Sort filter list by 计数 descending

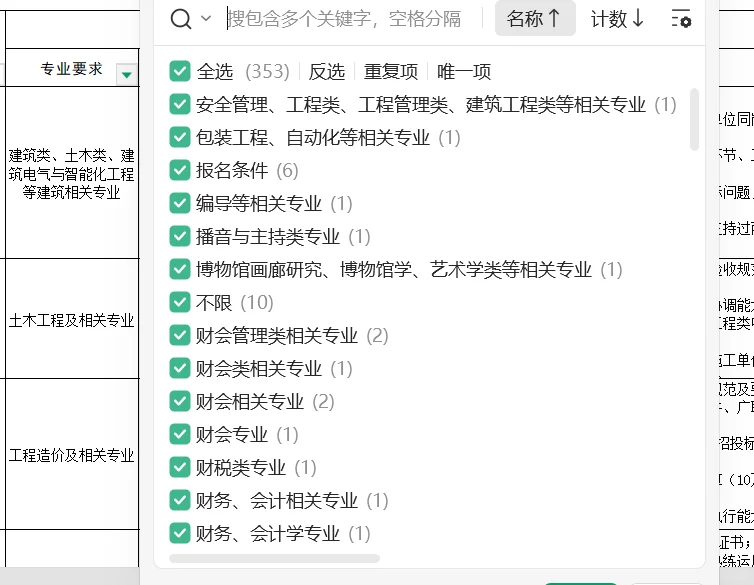coord(617,19)
